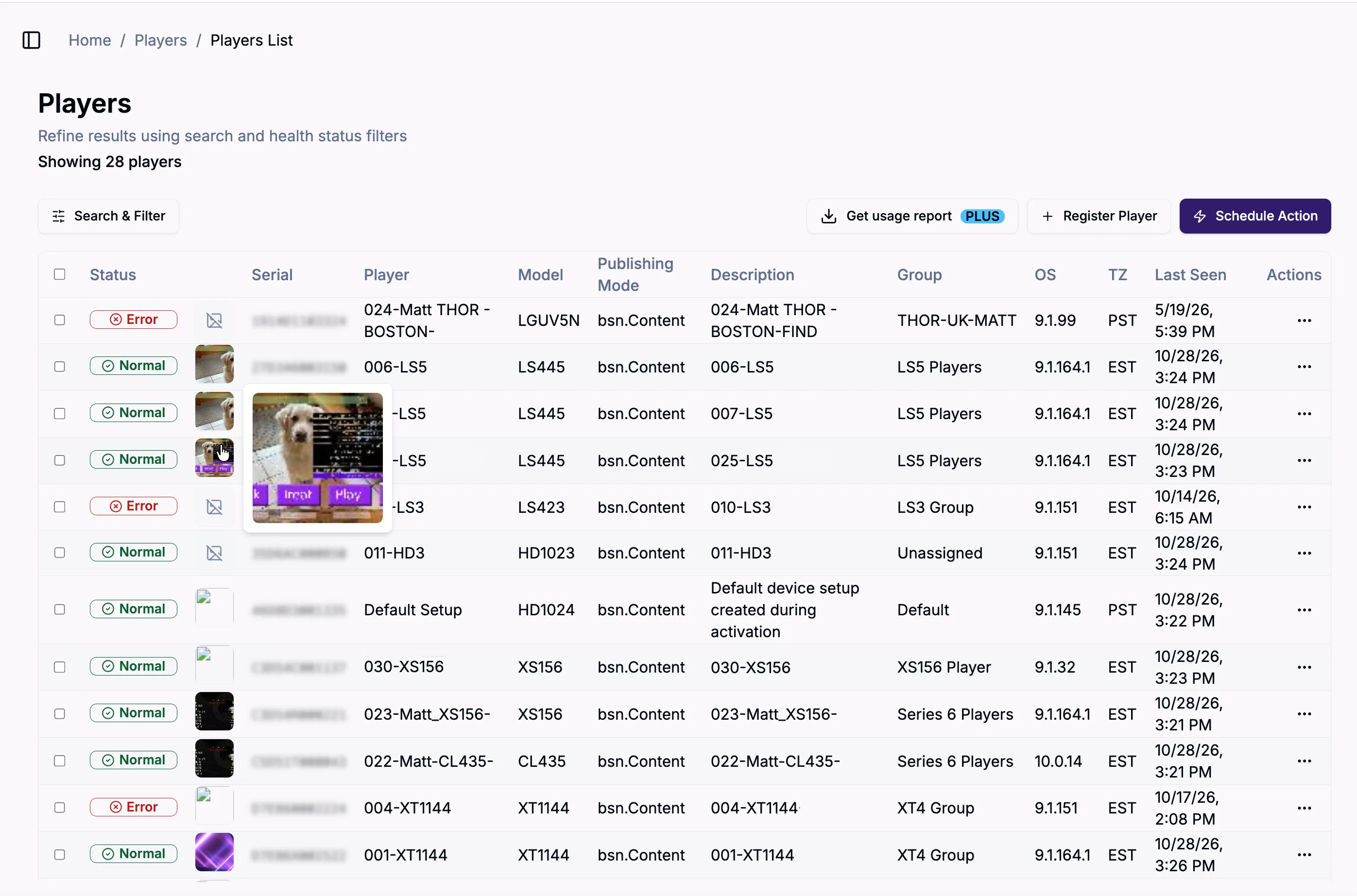Image resolution: width=1357 pixels, height=896 pixels.
Task: Click Get usage report button
Action: [912, 216]
